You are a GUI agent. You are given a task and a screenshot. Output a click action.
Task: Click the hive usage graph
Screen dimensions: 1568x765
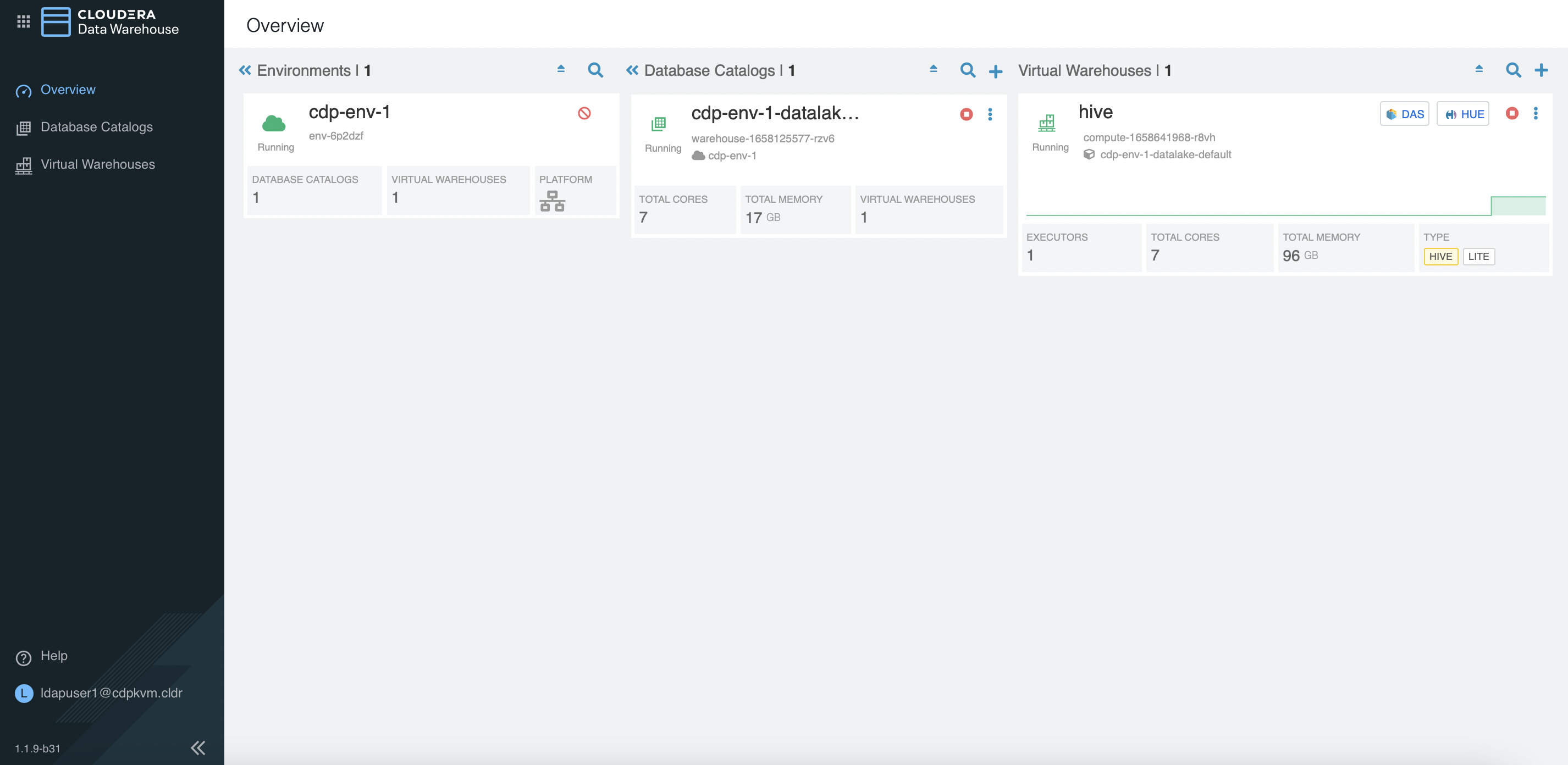(1285, 205)
